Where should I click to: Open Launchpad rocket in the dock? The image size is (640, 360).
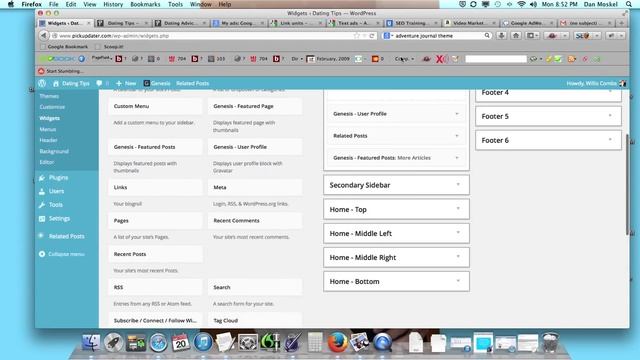pyautogui.click(x=113, y=342)
